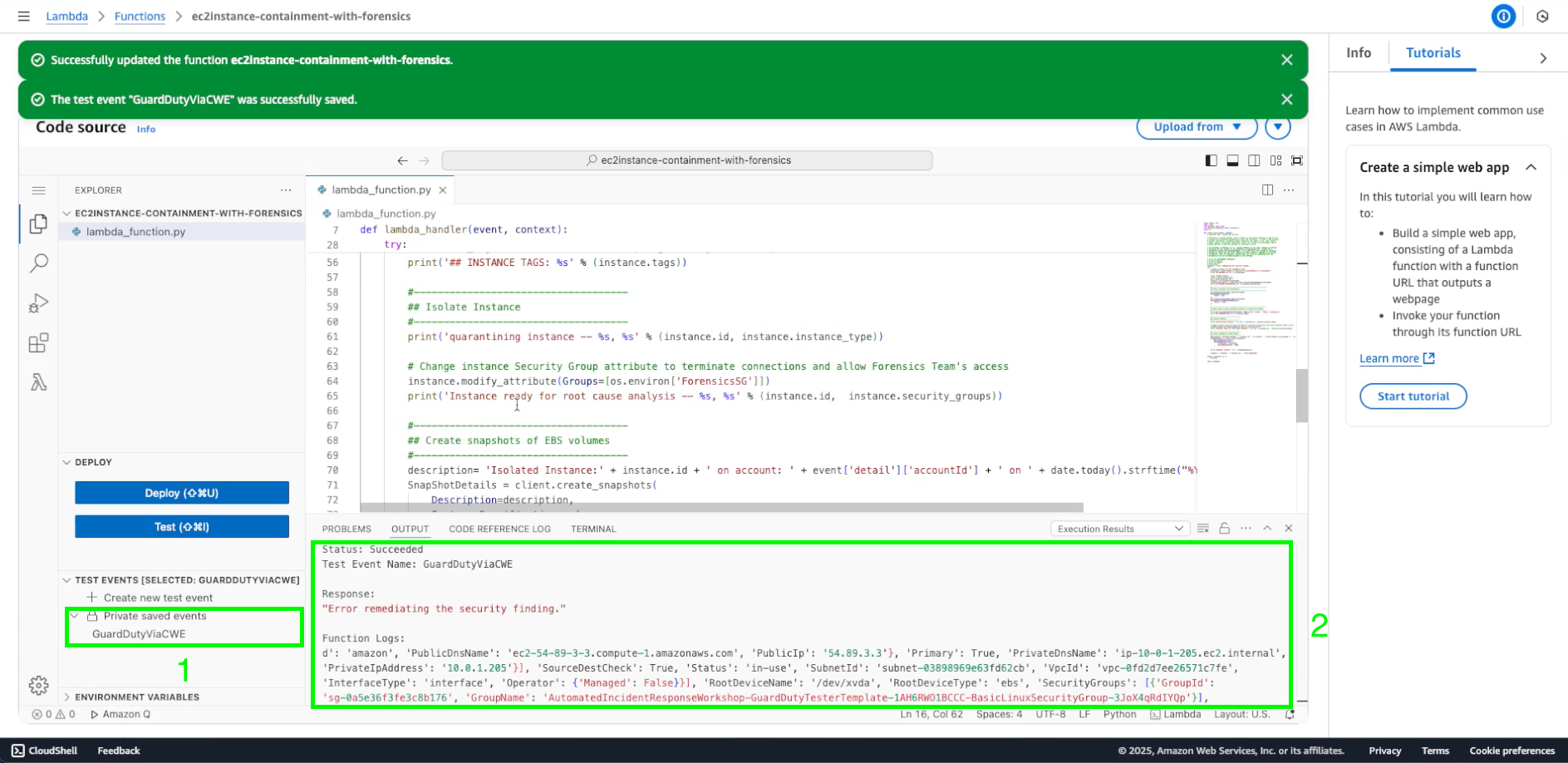Open the Run and Debug view
The width and height of the screenshot is (1568, 763).
(38, 303)
